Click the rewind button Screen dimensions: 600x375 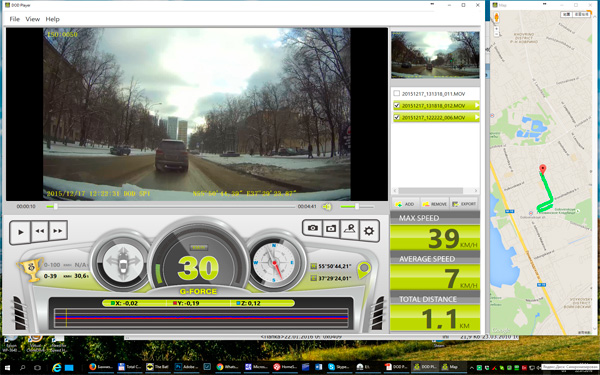click(x=40, y=231)
